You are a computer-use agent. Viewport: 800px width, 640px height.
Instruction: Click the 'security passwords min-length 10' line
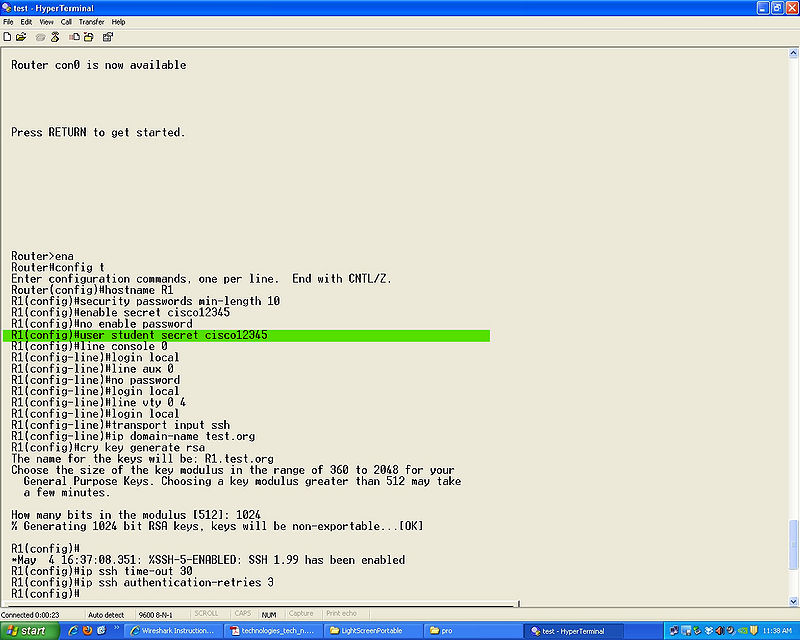coord(145,301)
